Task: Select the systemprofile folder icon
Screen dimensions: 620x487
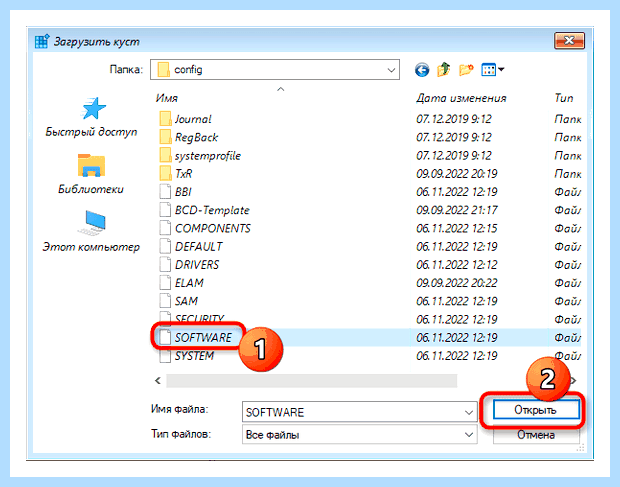Action: (x=165, y=155)
